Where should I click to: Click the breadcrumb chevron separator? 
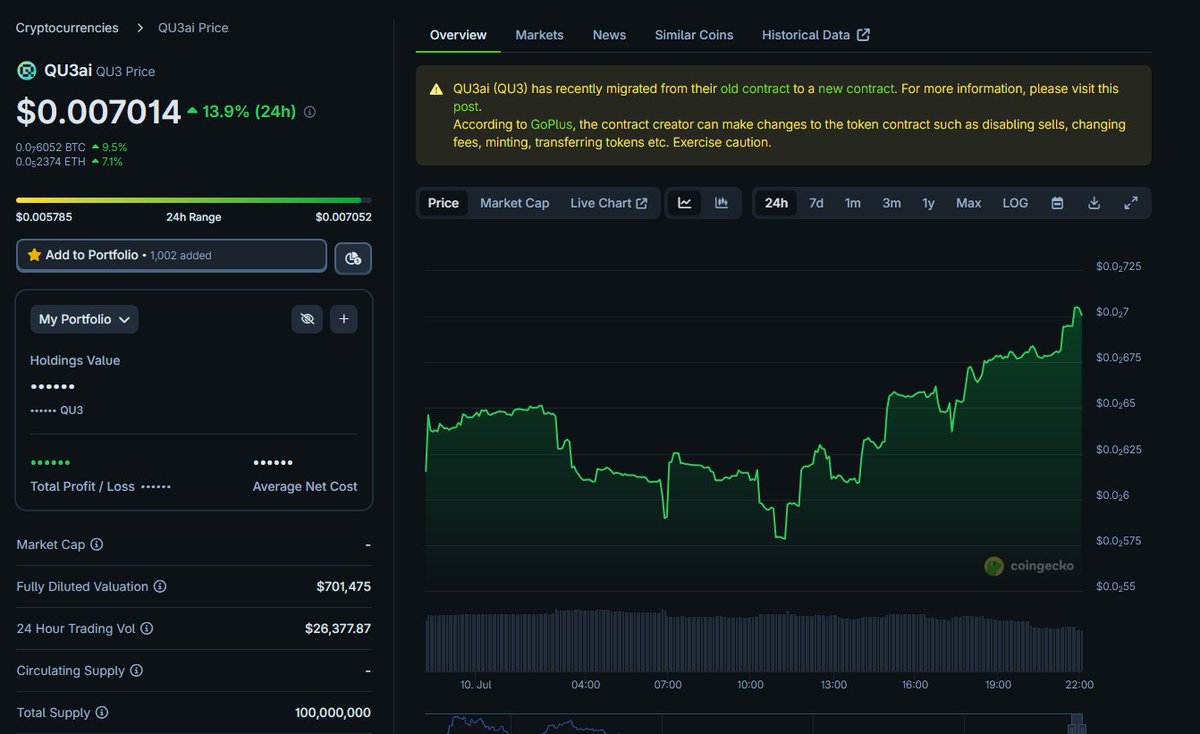141,28
